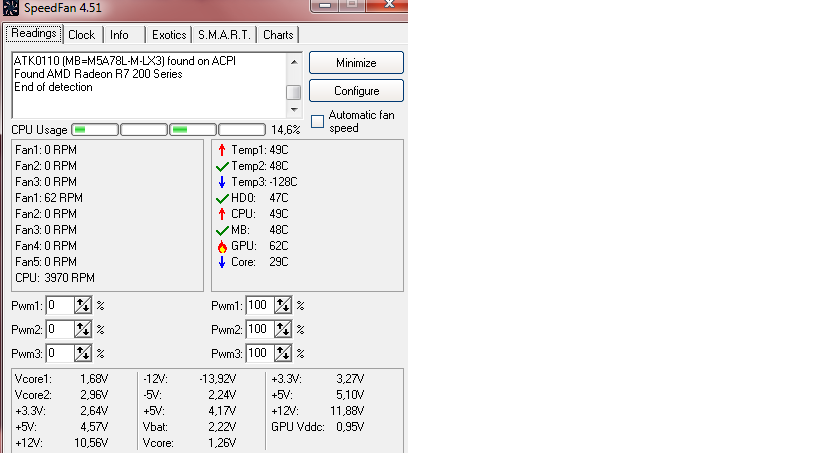Screen dimensions: 816x460
Task: Click the left Pwm2 value field showing 0
Action: [x=60, y=329]
